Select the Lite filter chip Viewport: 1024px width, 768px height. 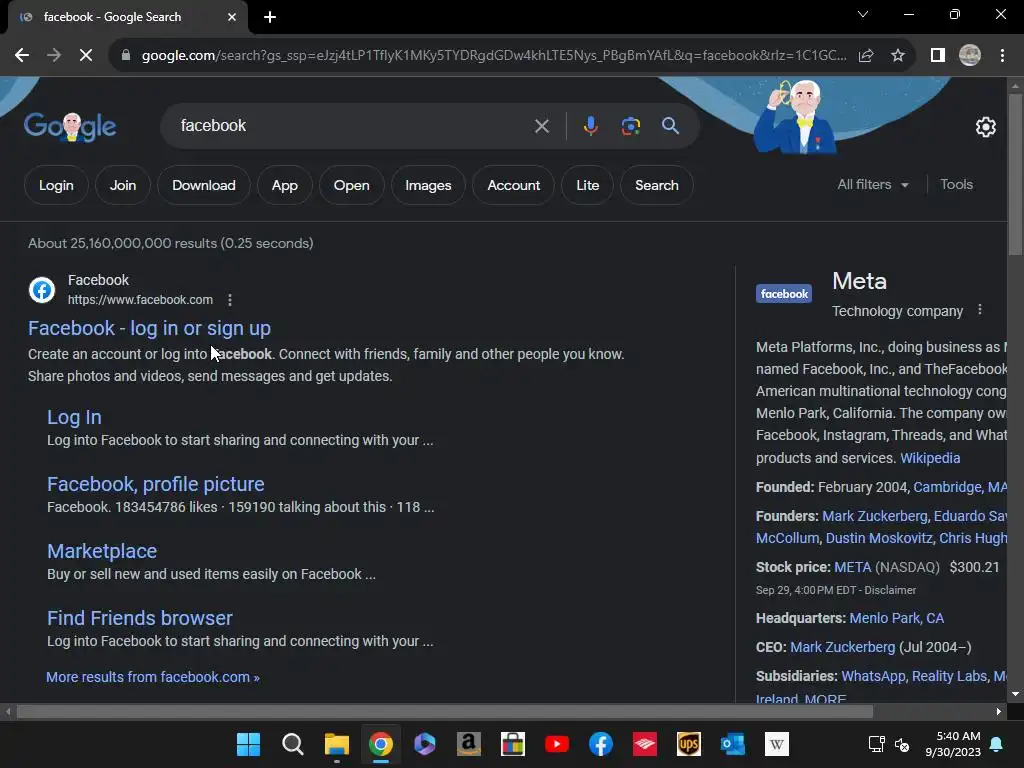pos(587,185)
